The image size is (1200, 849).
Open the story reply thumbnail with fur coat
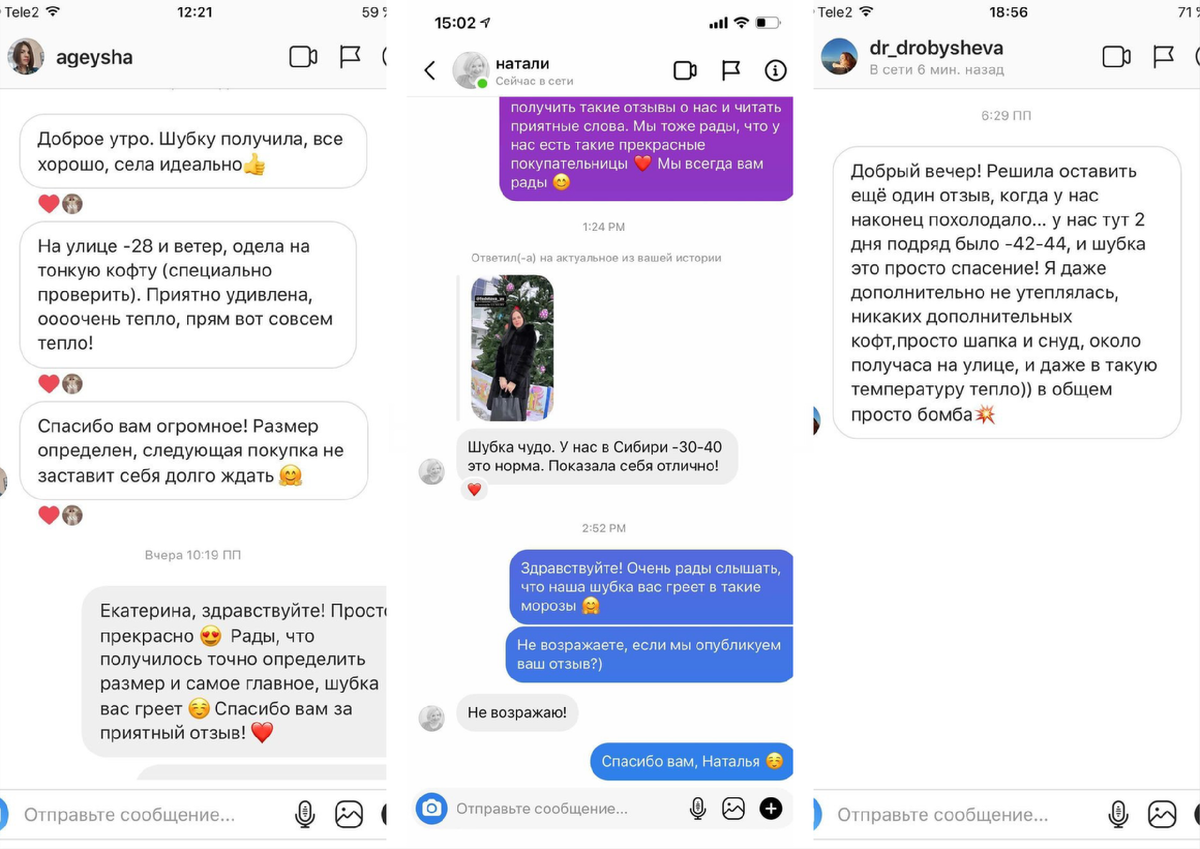513,348
